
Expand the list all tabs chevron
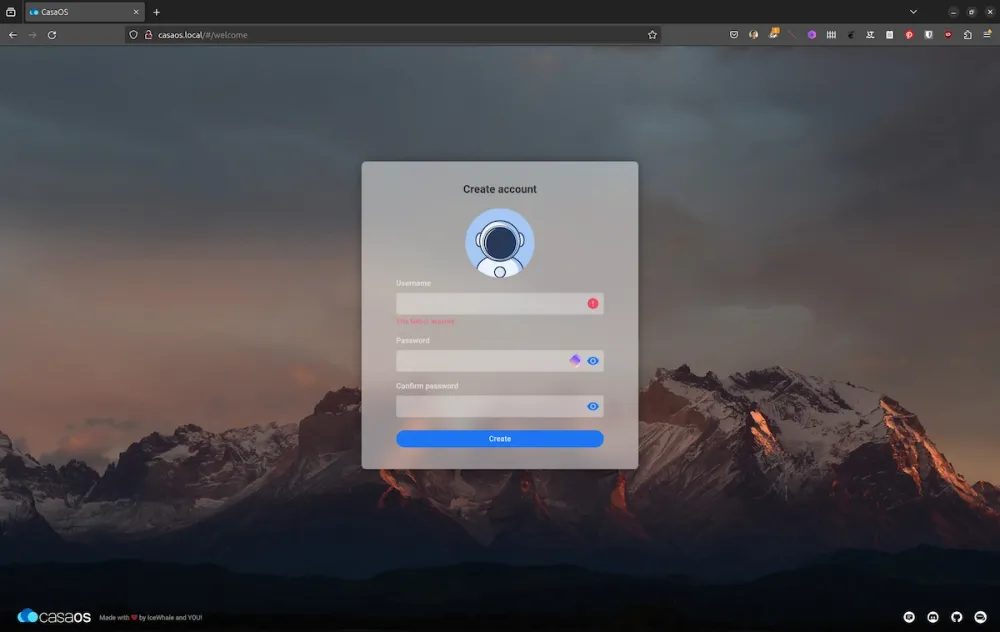(x=913, y=12)
